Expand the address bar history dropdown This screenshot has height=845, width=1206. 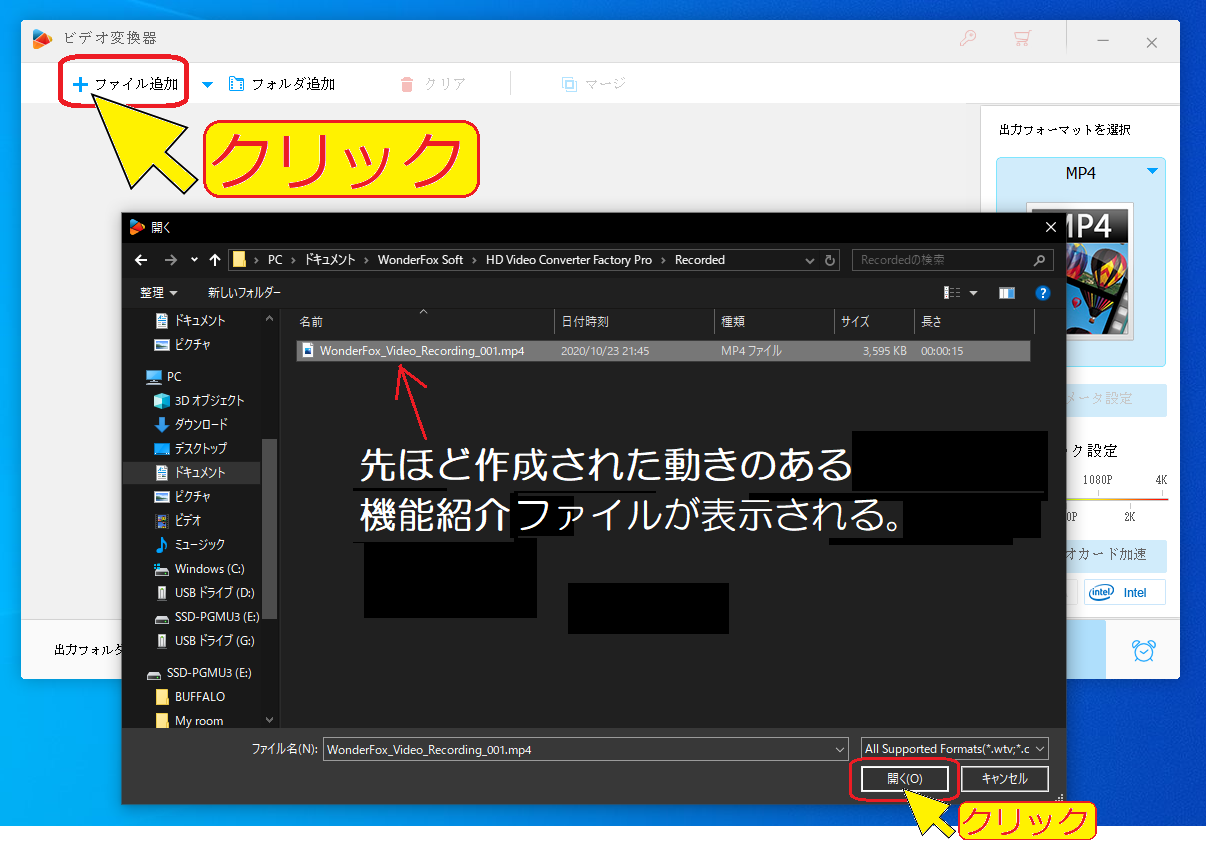[x=810, y=260]
